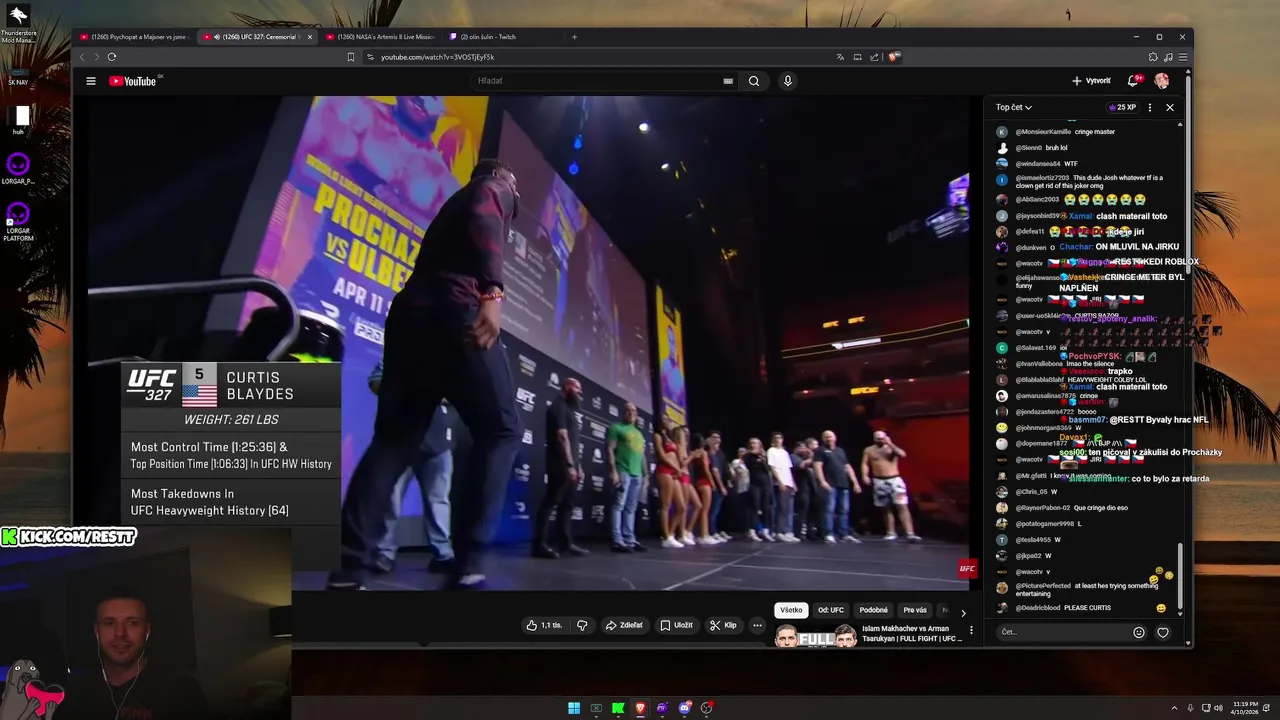1280x720 pixels.
Task: Select the Od: UFC filter chip
Action: (x=831, y=610)
